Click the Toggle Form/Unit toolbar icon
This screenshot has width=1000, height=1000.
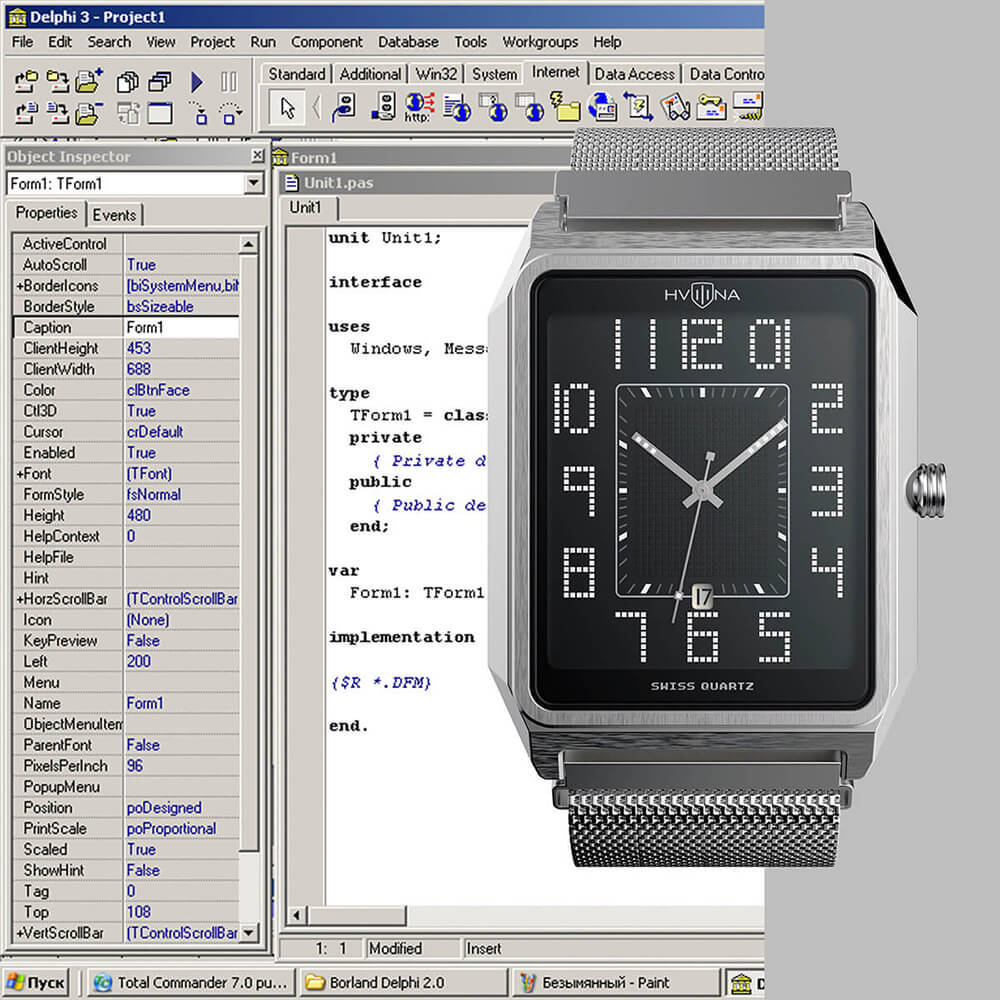(x=128, y=114)
